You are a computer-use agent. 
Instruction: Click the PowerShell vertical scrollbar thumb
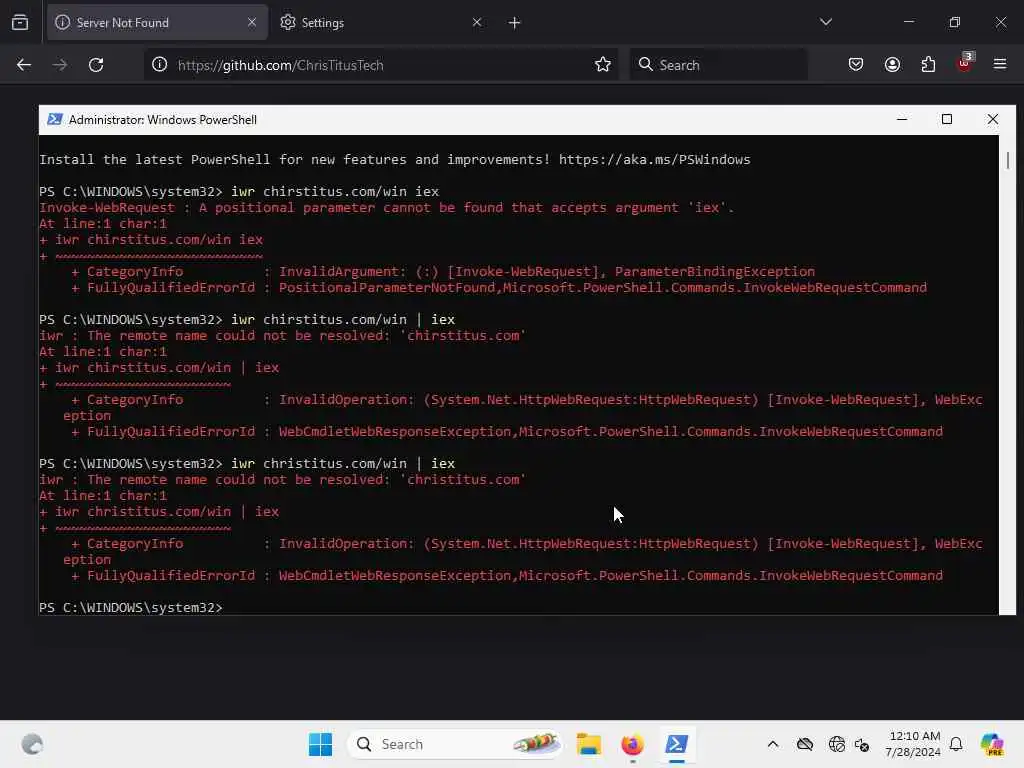(1008, 160)
